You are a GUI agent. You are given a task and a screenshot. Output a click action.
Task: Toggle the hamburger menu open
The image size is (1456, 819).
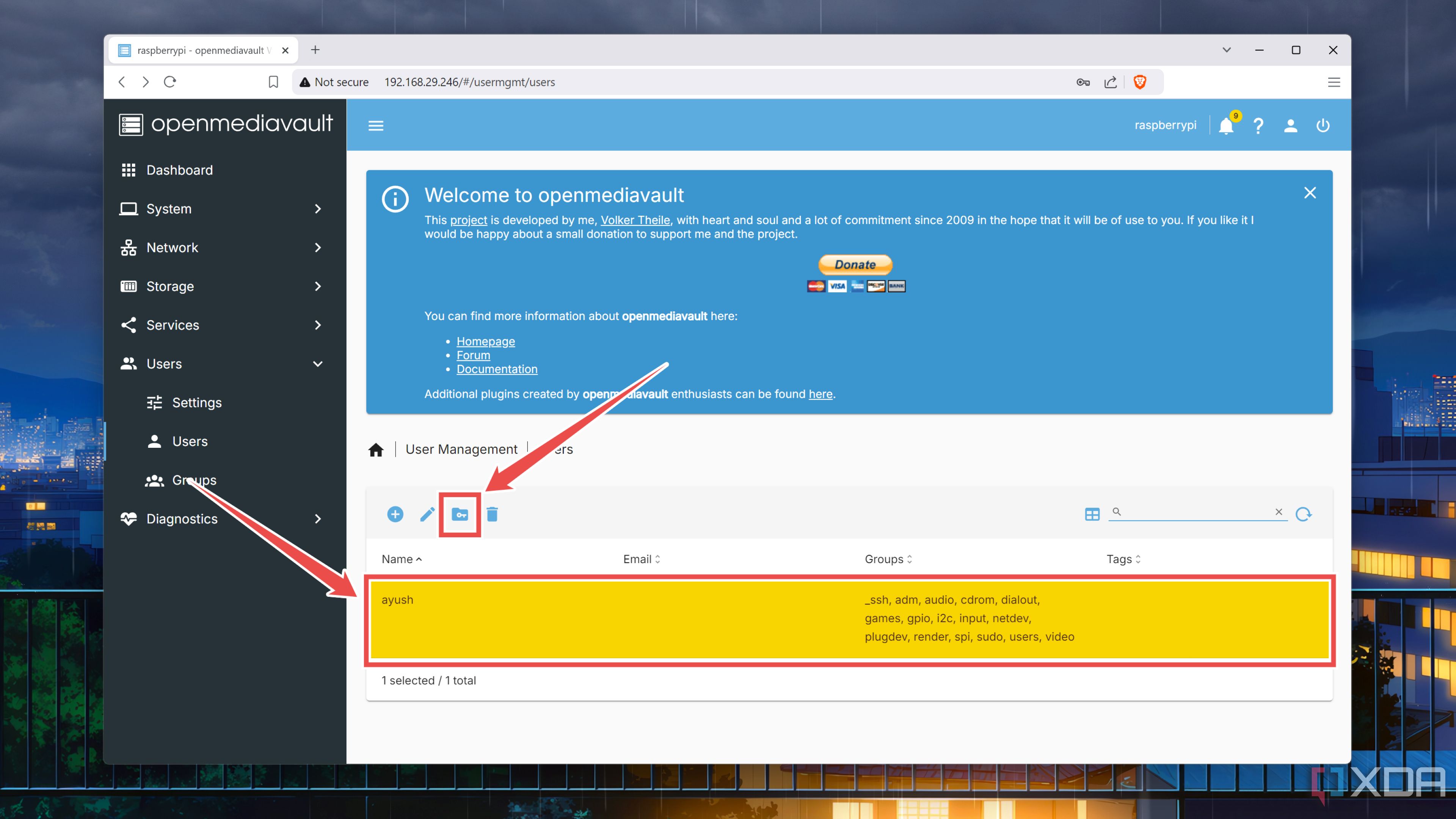pos(376,126)
